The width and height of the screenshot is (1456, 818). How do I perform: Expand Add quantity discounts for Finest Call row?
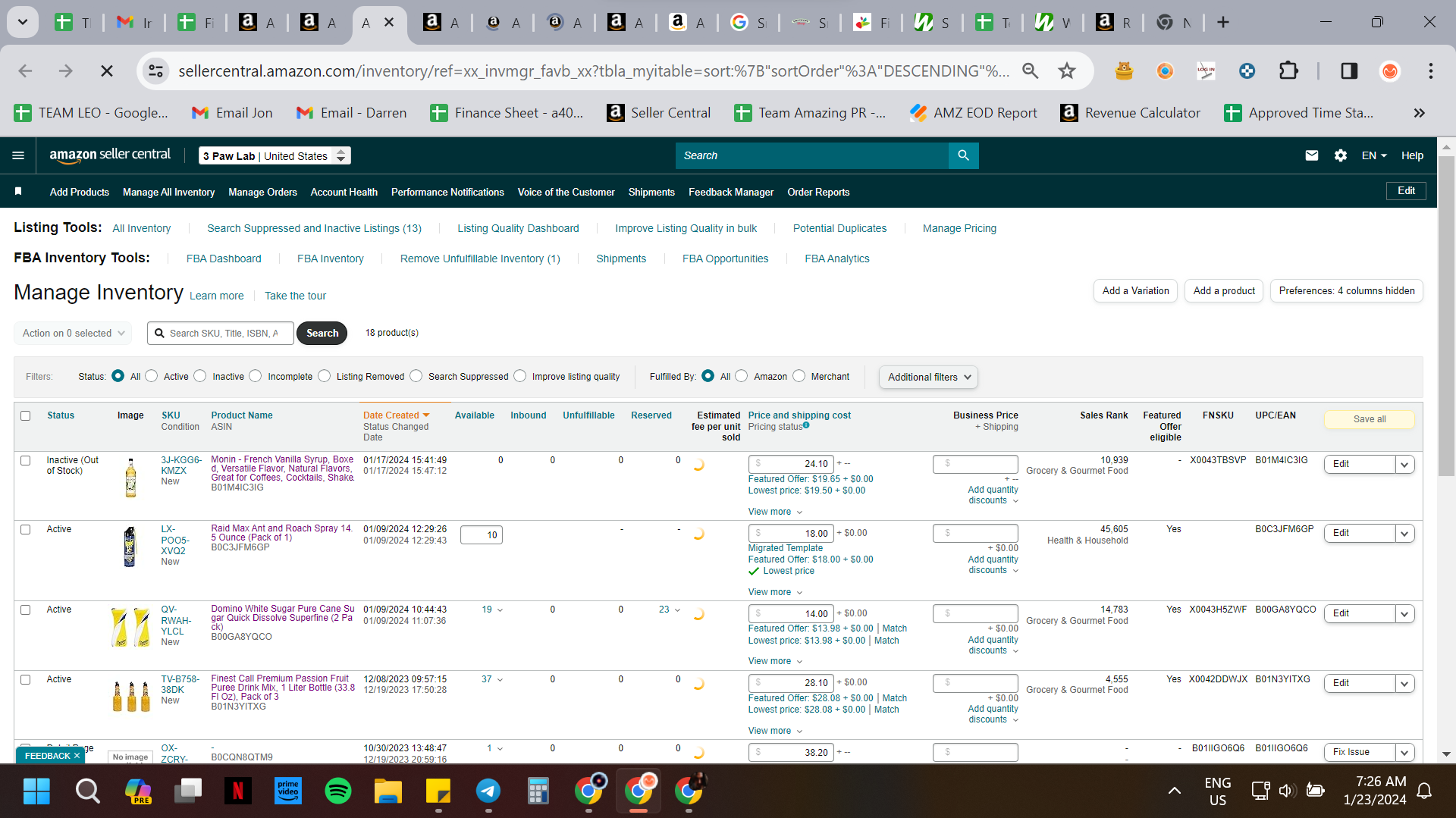tap(993, 714)
